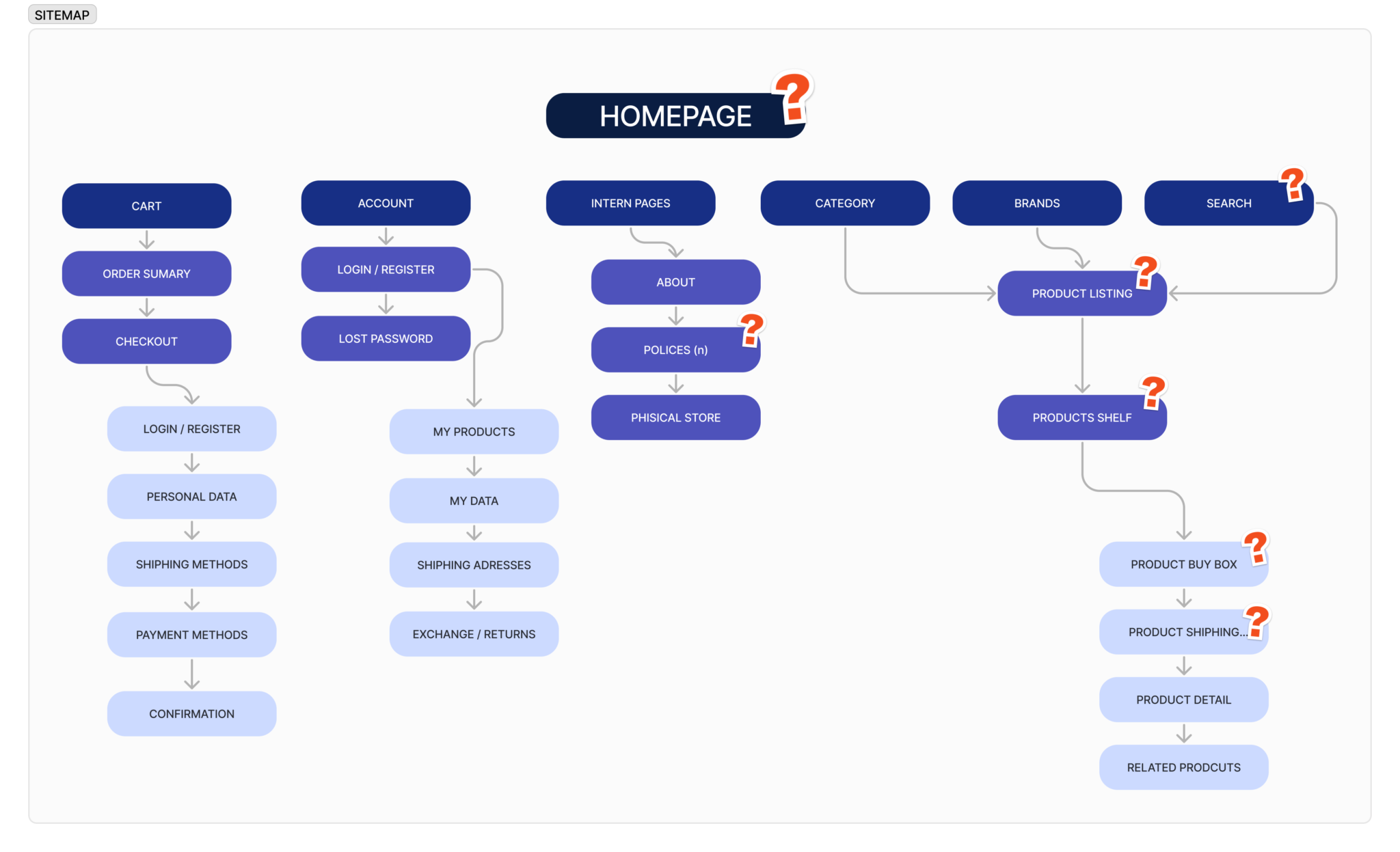Viewport: 1400px width, 852px height.
Task: Select the CART node
Action: 146,206
